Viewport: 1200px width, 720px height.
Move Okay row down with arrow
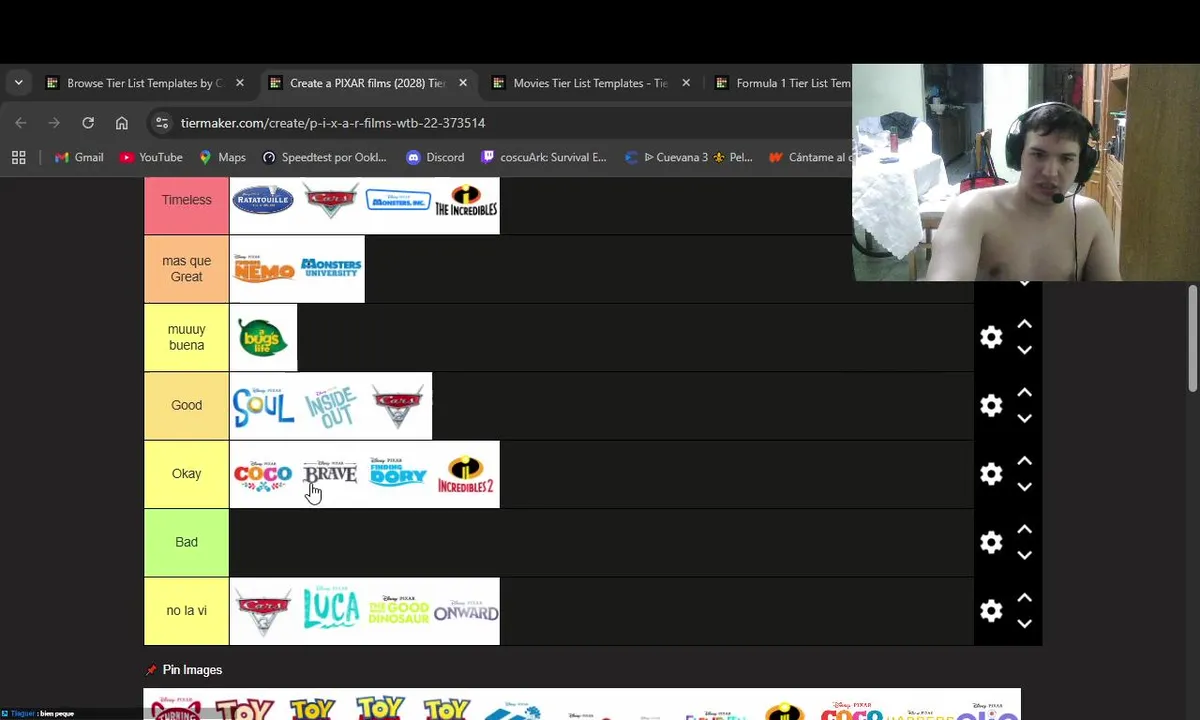1024,487
